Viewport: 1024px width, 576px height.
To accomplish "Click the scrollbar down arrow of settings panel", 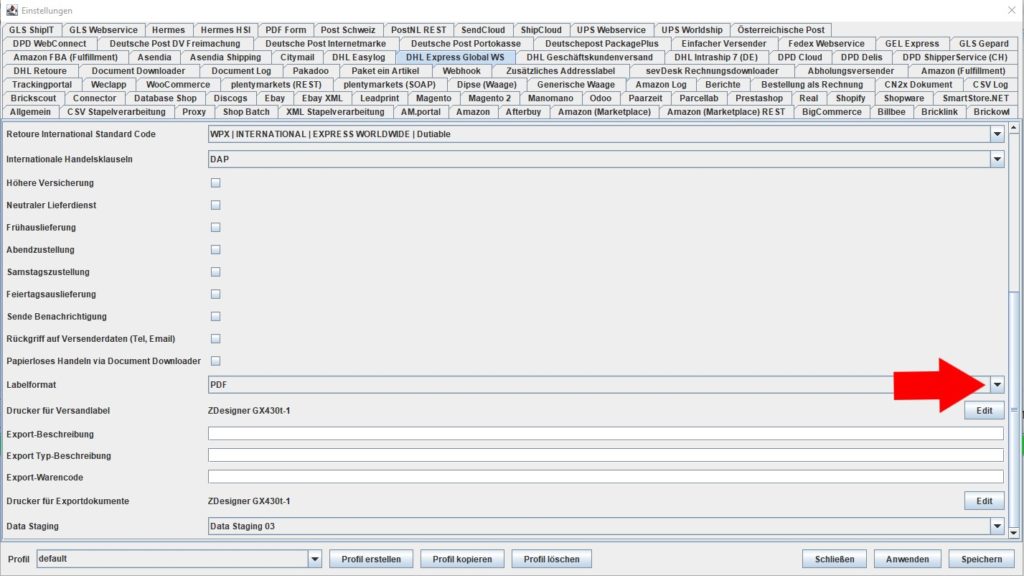I will [x=1014, y=533].
